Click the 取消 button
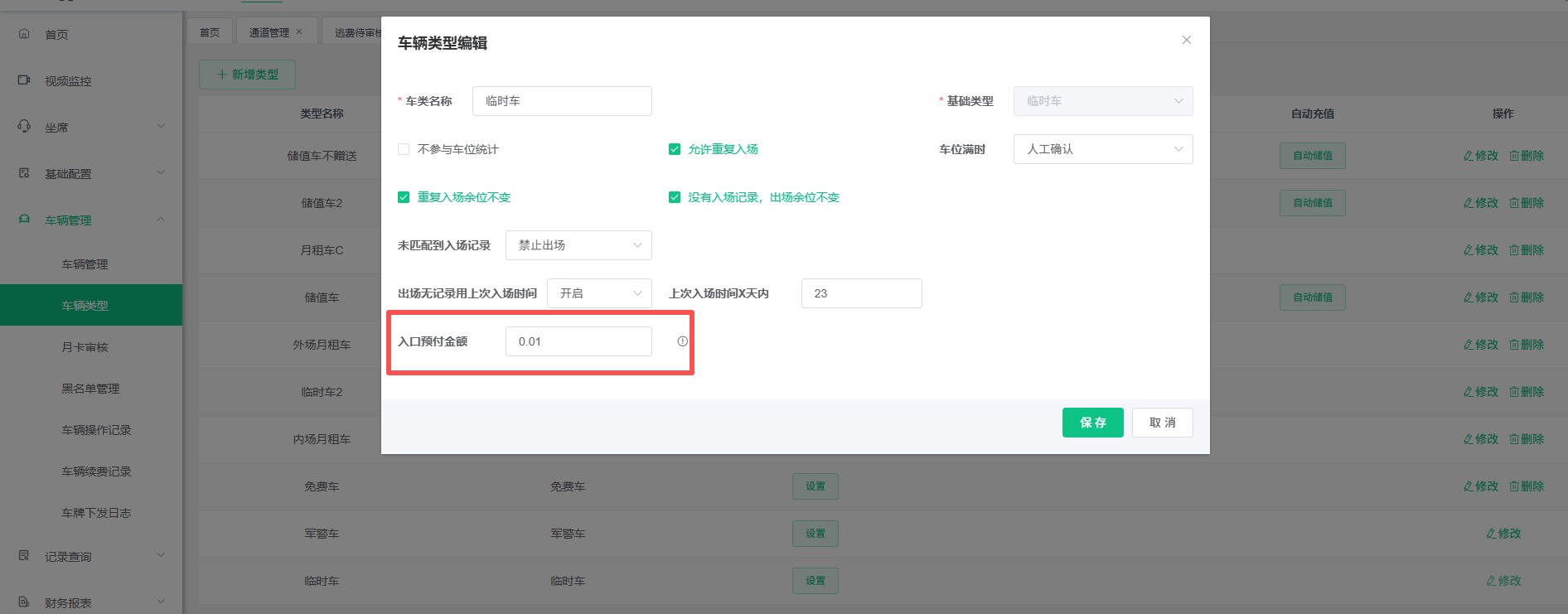 [1162, 423]
